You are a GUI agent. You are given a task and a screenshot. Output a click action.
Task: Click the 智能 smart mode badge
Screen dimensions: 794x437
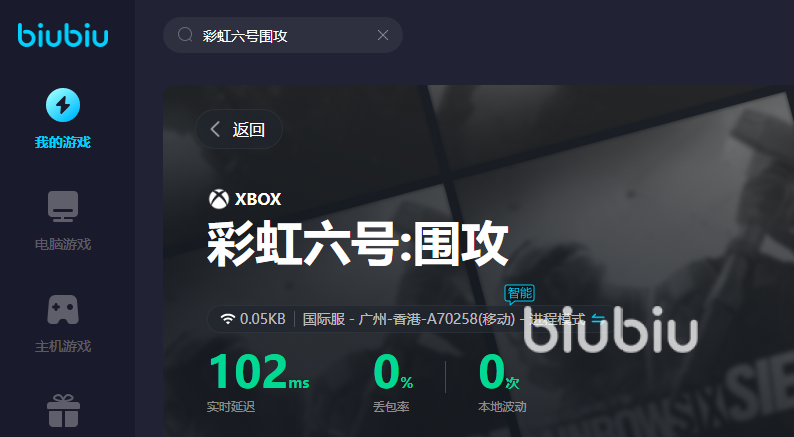pos(520,294)
